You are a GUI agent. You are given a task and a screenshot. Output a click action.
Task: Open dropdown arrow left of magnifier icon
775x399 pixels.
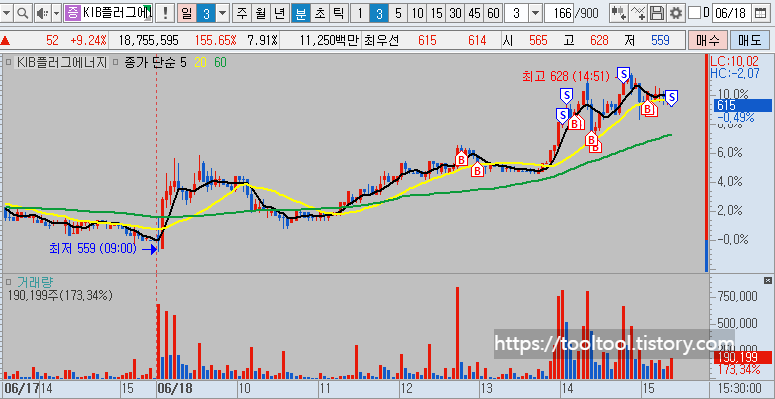pyautogui.click(x=7, y=13)
